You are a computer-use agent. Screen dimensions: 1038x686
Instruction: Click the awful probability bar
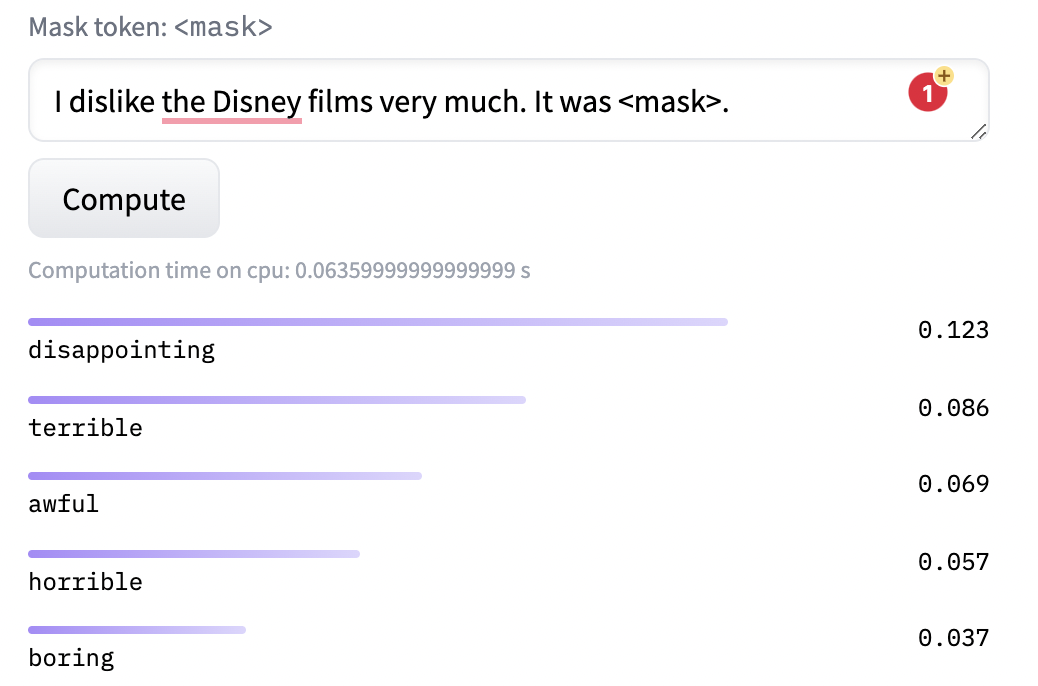coord(225,476)
